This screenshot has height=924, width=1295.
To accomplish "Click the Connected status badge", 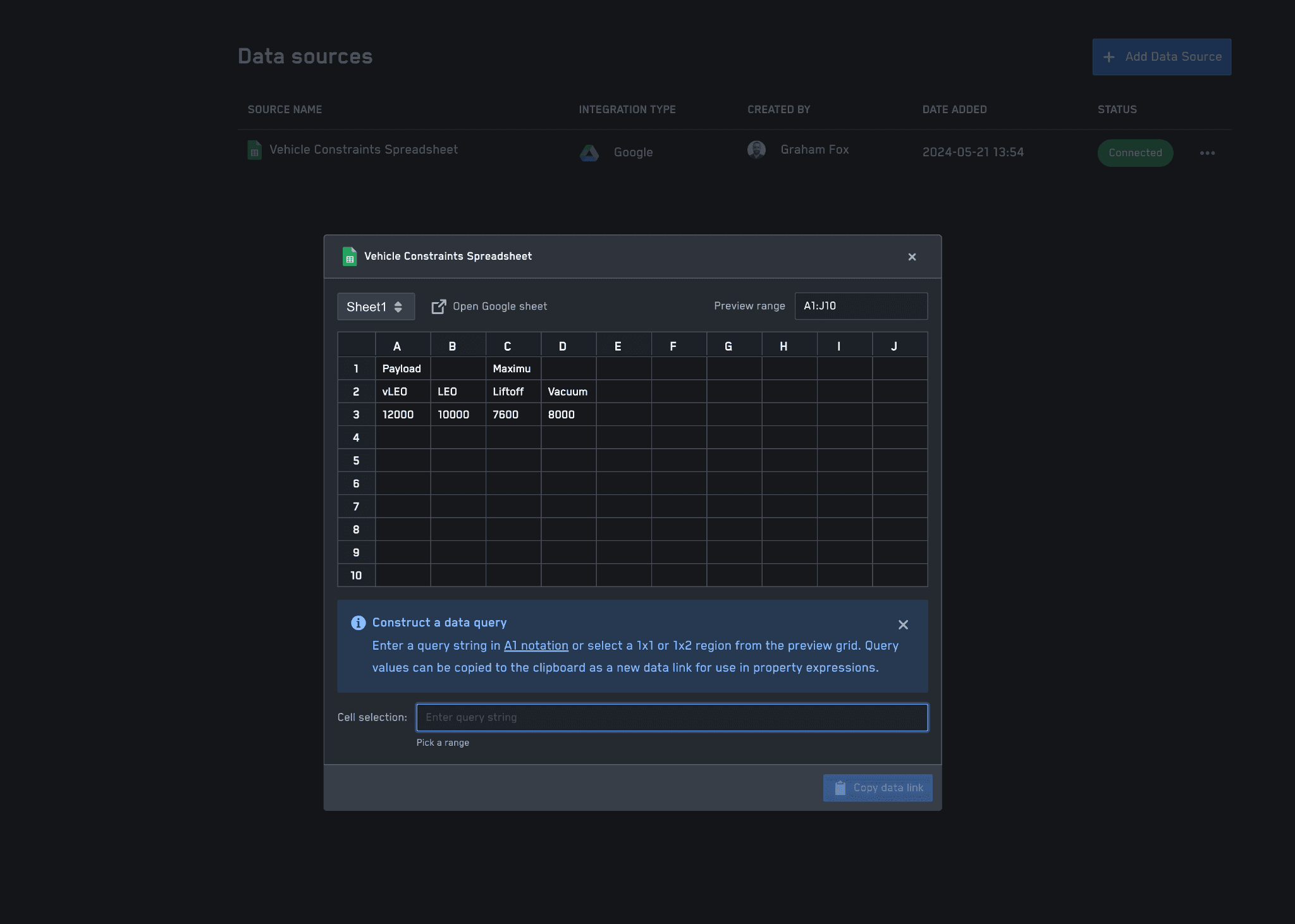I will 1135,153.
